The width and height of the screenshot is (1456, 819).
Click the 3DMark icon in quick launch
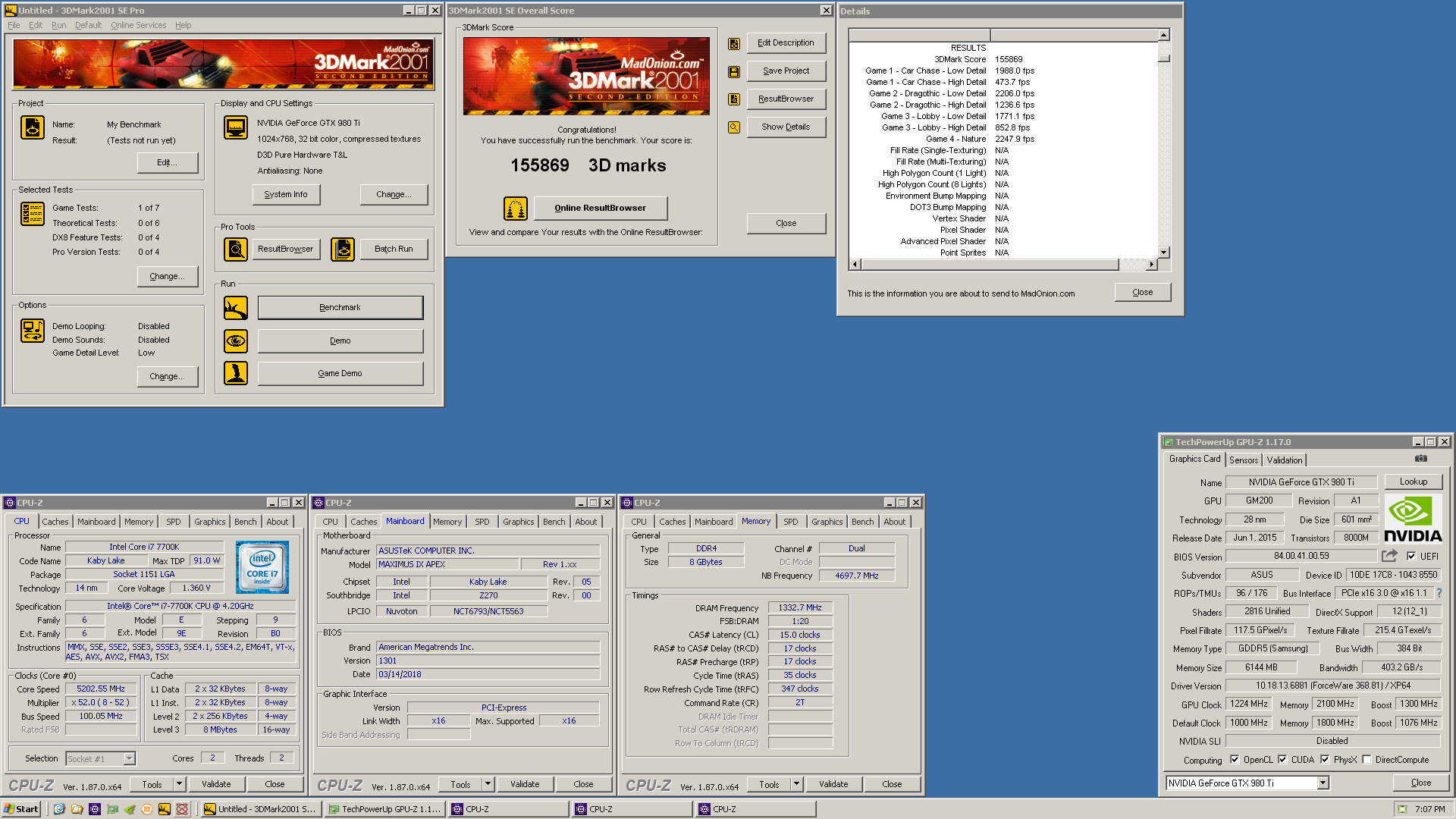point(164,809)
